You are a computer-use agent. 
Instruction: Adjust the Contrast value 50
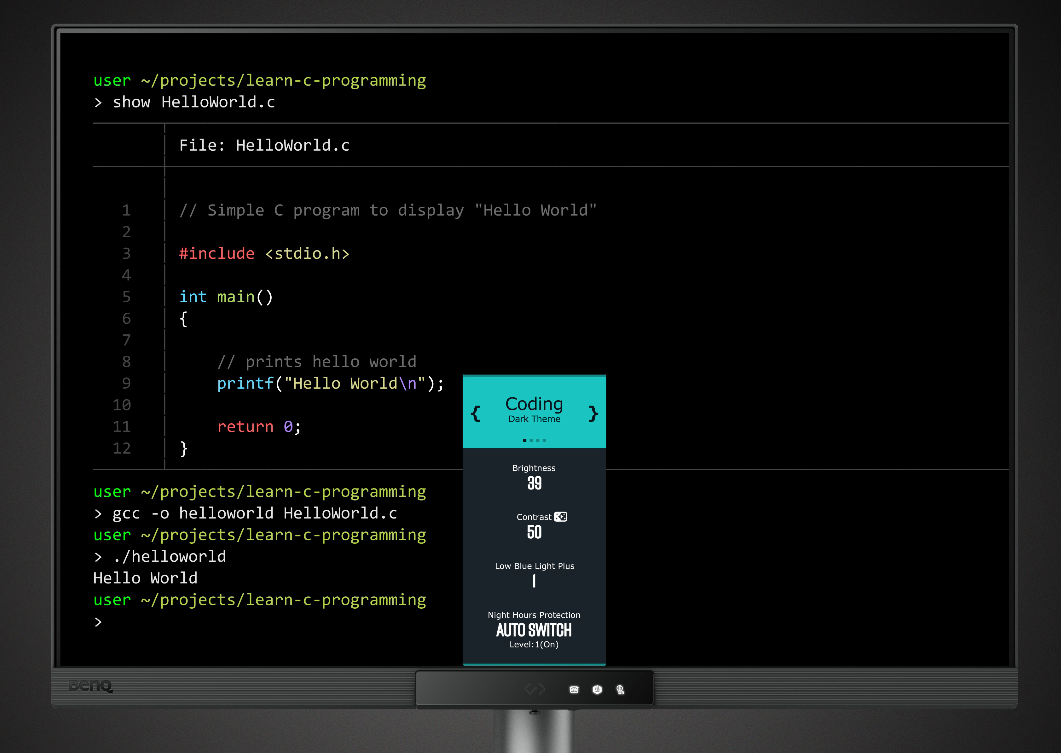point(534,532)
